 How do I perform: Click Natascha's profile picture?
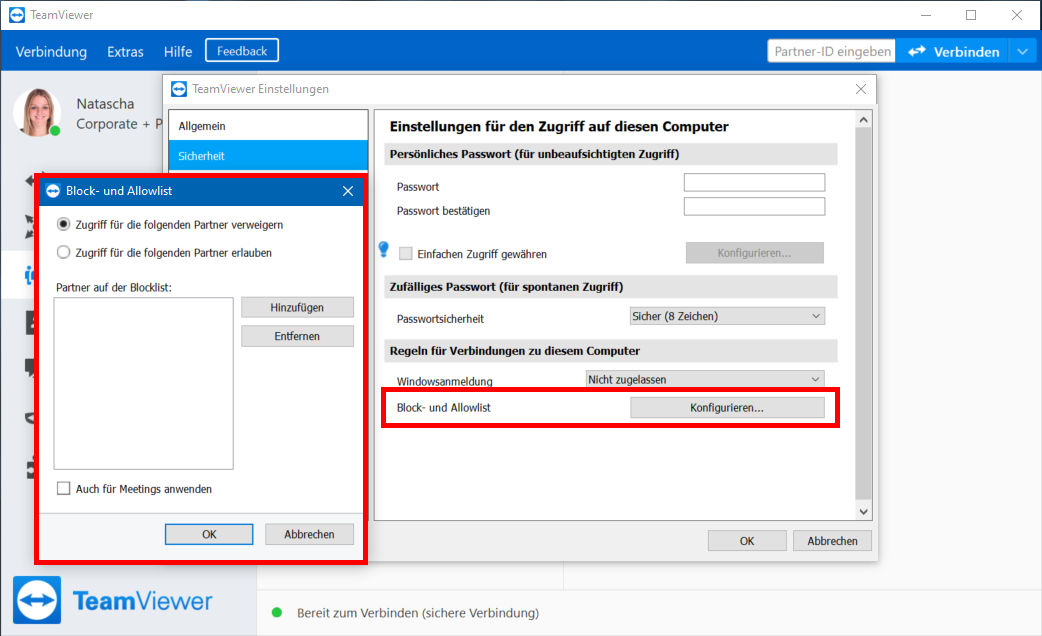[x=37, y=113]
